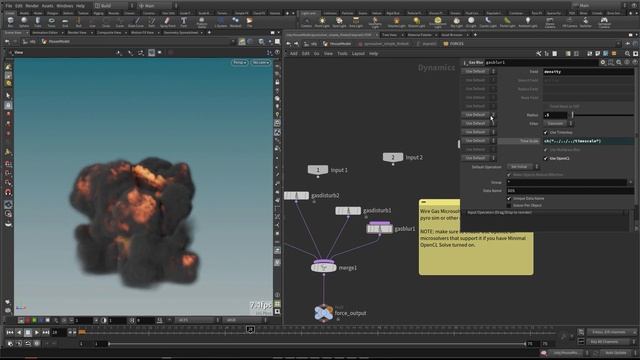Select the Sphere shelf tool
The height and width of the screenshot is (360, 640).
24,22
